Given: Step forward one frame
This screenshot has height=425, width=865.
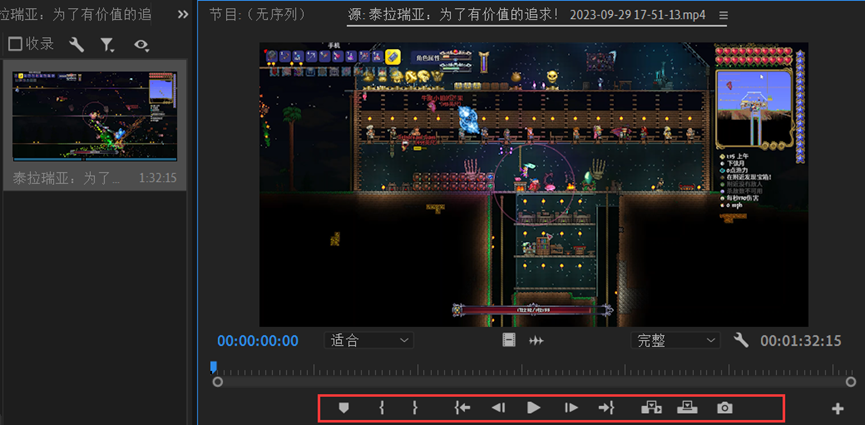Looking at the screenshot, I should point(571,408).
